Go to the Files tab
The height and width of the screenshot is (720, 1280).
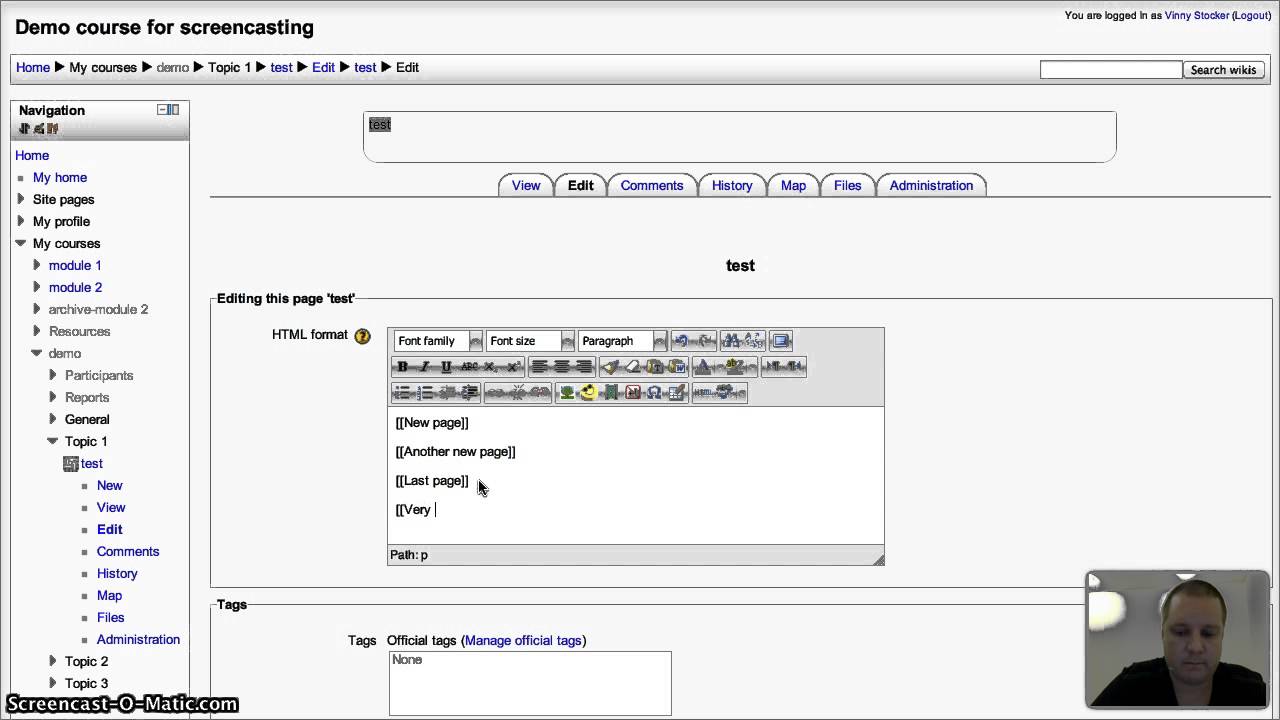click(847, 185)
